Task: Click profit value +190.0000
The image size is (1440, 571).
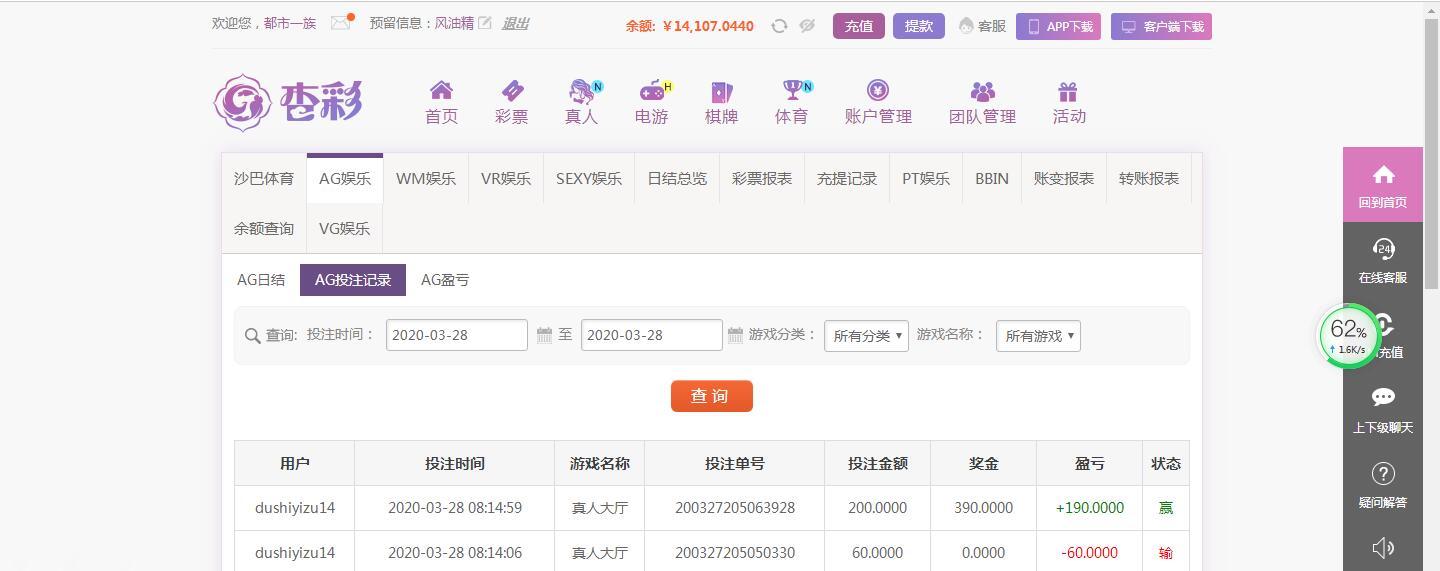Action: [x=1090, y=508]
